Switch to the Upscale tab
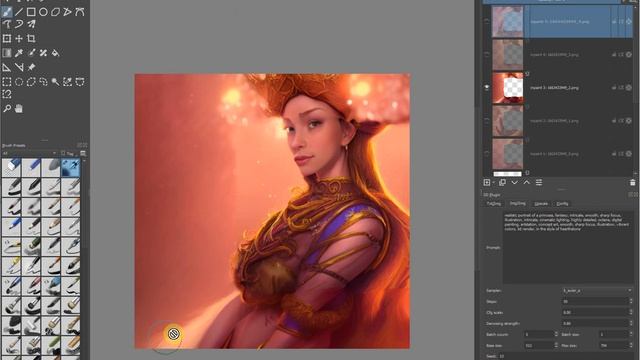 541,203
